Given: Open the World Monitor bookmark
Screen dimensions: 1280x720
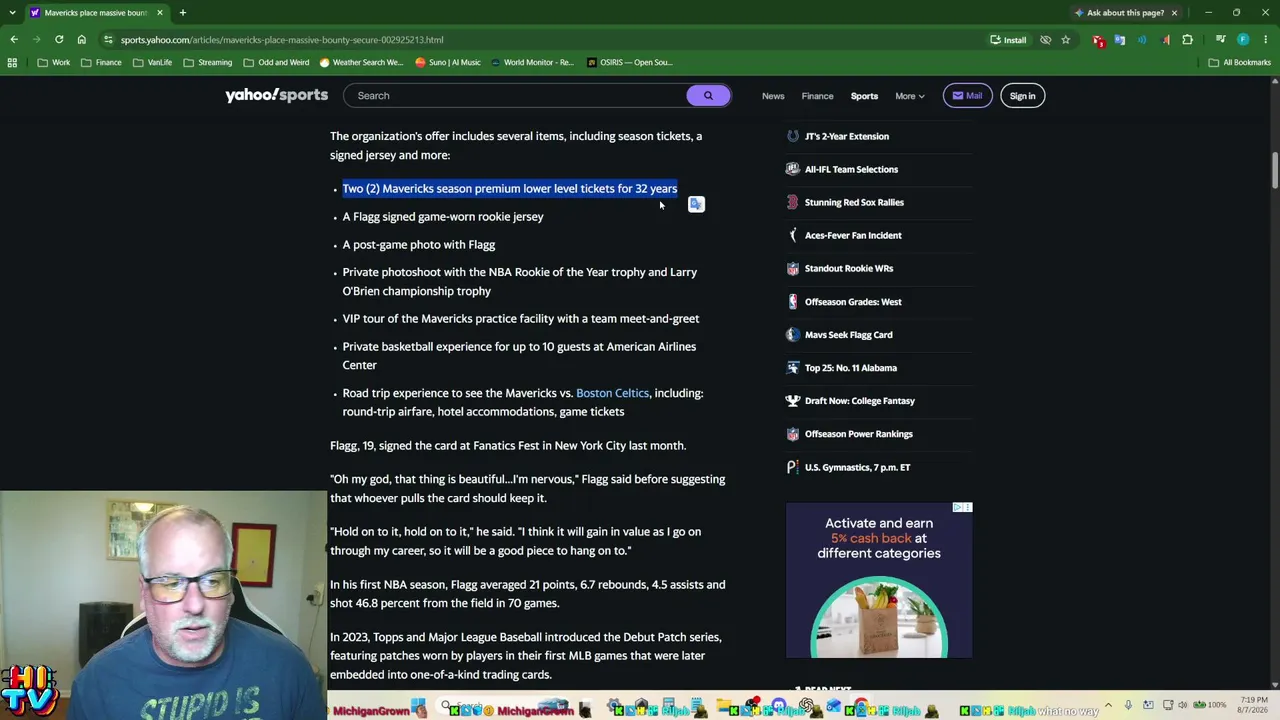Looking at the screenshot, I should 532,62.
